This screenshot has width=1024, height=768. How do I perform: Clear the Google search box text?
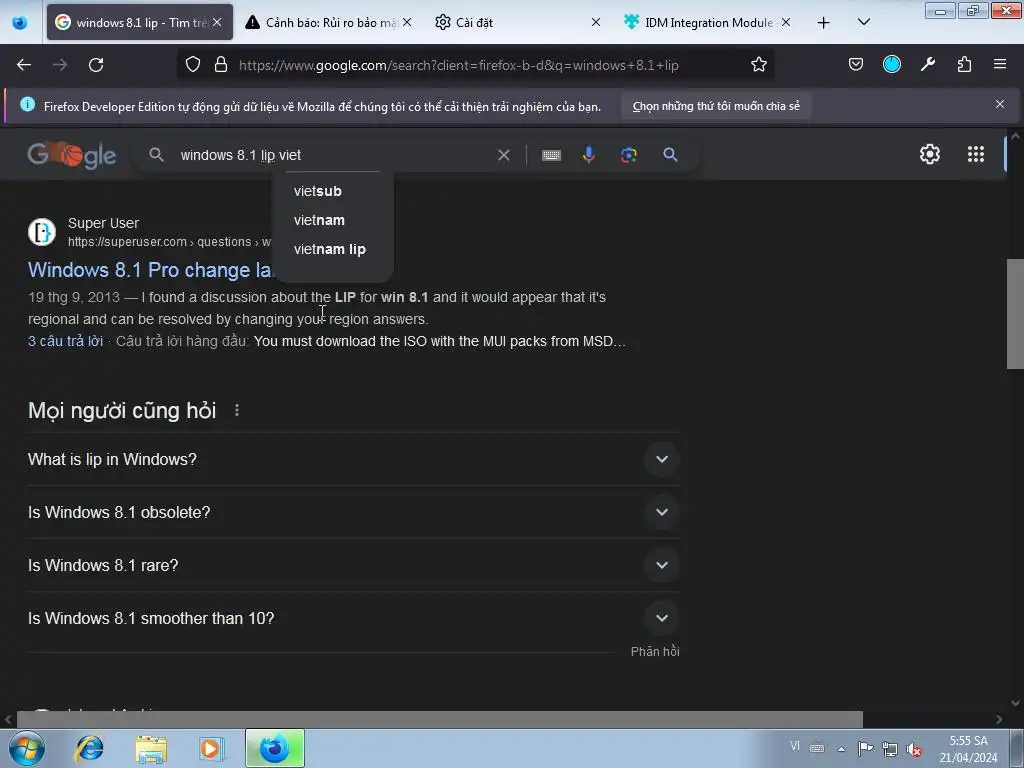click(x=504, y=155)
